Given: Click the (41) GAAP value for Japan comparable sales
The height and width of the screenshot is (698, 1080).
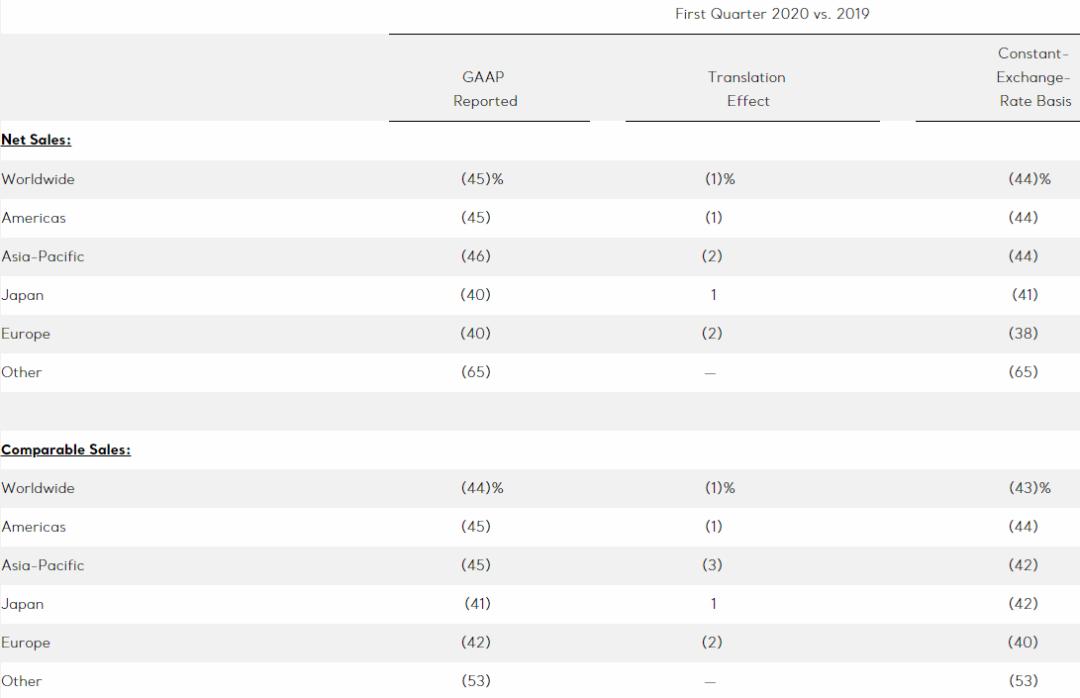Looking at the screenshot, I should 478,604.
